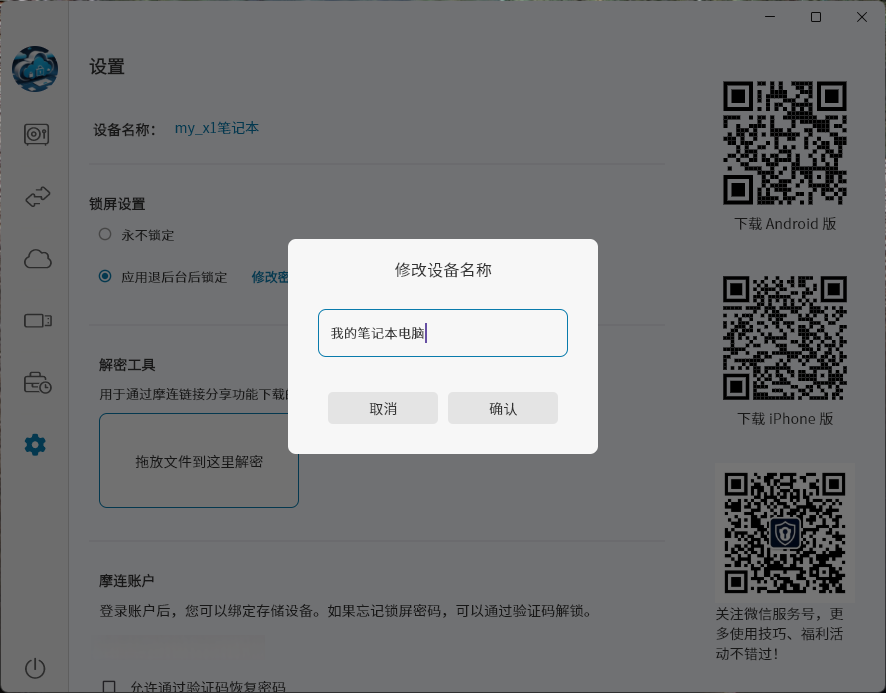
Task: Click the power/exit icon at sidebar bottom
Action: (36, 668)
